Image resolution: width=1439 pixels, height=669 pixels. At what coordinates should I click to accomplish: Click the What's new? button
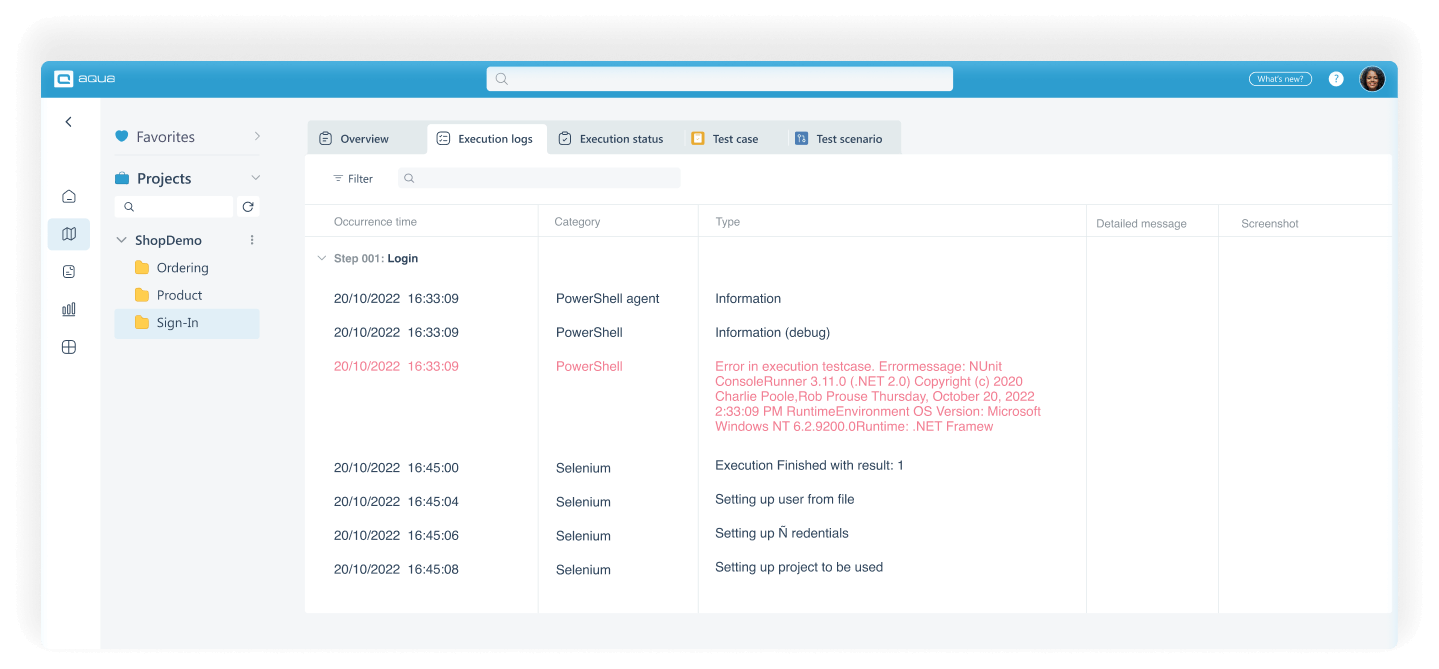(x=1280, y=78)
